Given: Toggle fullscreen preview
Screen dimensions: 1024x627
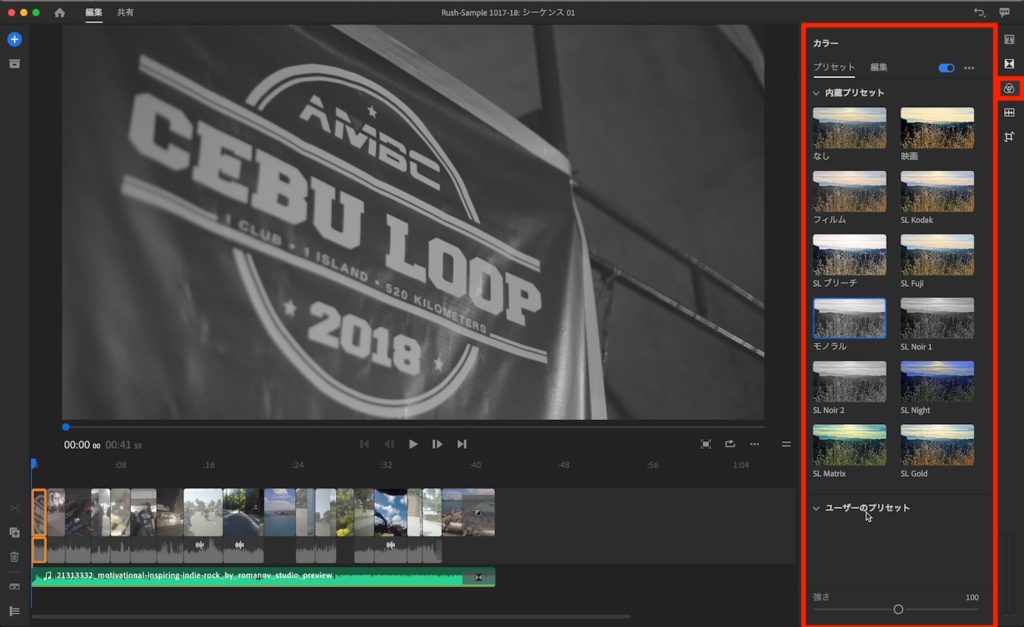Looking at the screenshot, I should click(x=706, y=444).
